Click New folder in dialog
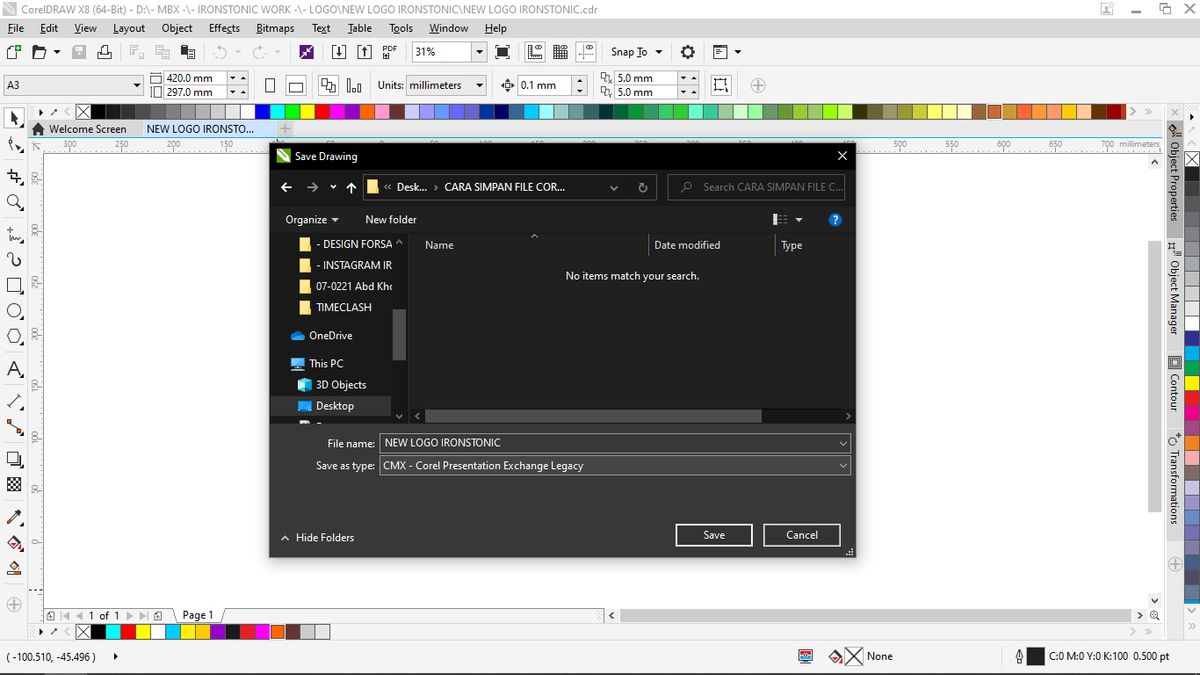 point(391,220)
